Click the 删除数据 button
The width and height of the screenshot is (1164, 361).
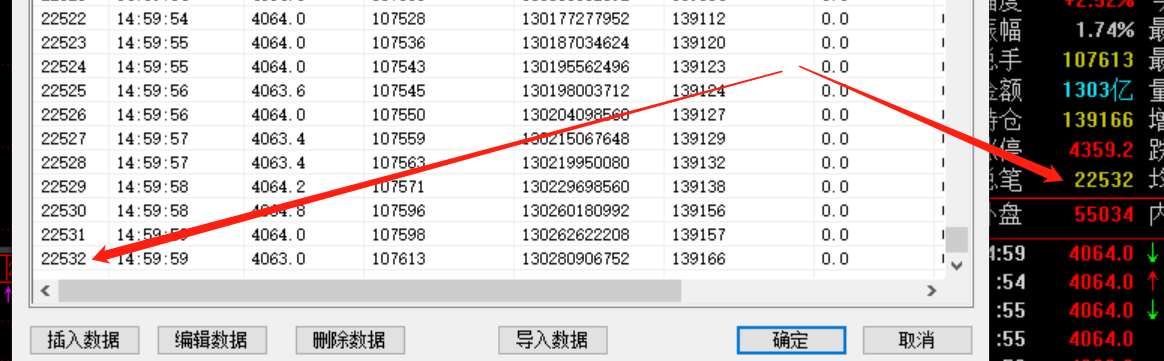349,340
